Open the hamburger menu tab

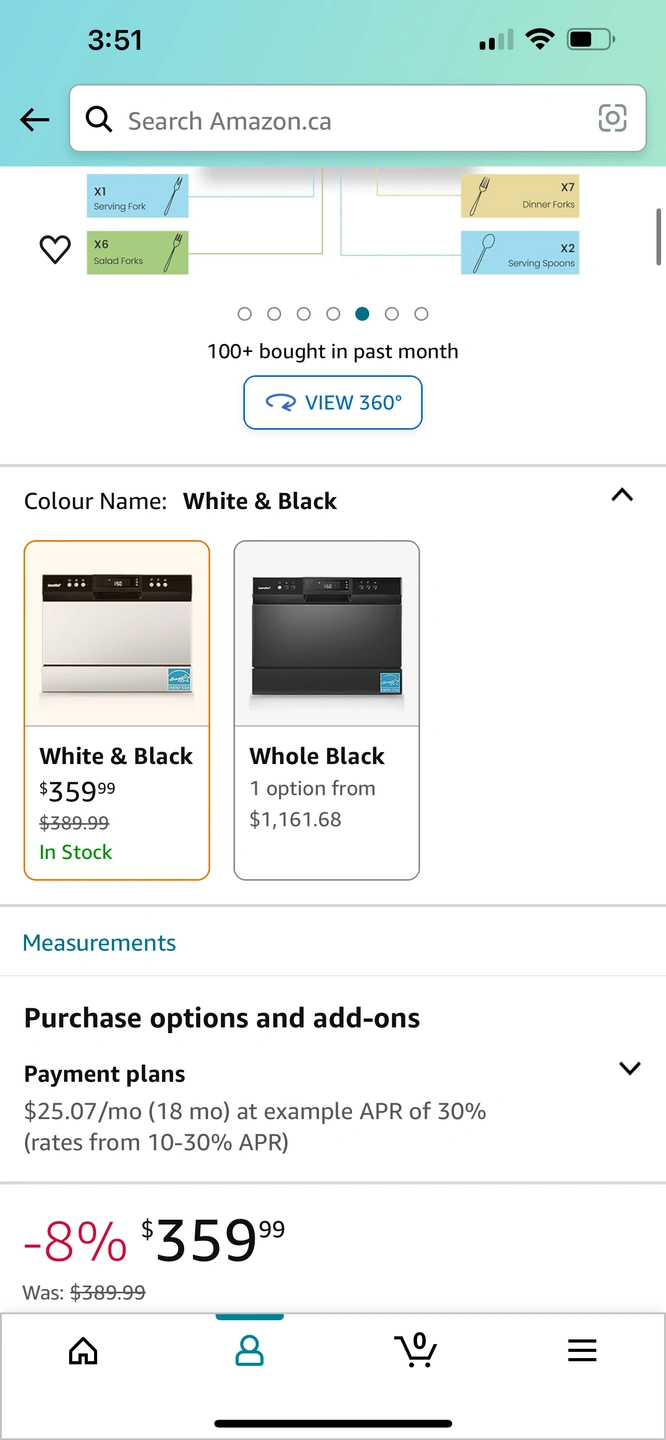pyautogui.click(x=582, y=1351)
